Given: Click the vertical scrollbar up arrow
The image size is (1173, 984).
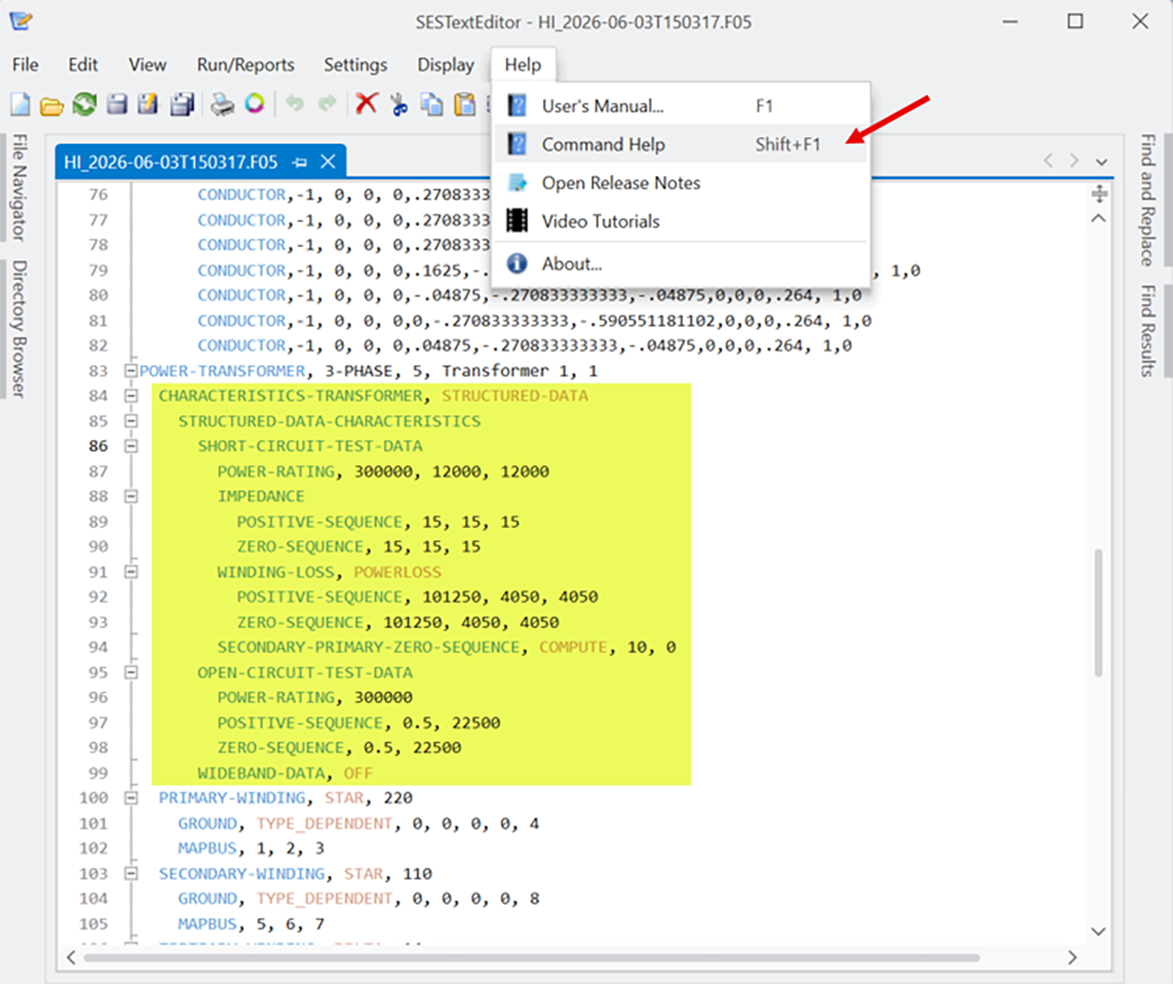Looking at the screenshot, I should pyautogui.click(x=1098, y=219).
